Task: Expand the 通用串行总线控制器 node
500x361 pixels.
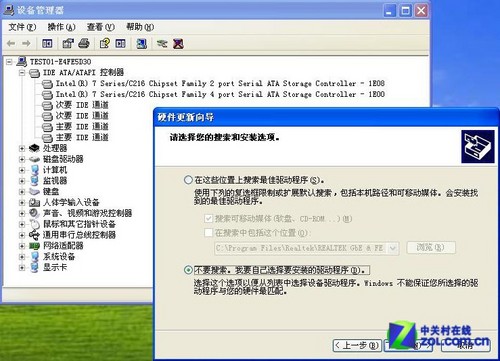Action: pyautogui.click(x=22, y=235)
